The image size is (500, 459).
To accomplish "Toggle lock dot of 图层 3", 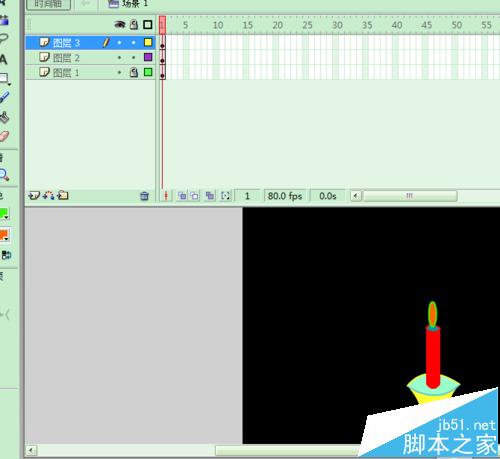I will 134,43.
